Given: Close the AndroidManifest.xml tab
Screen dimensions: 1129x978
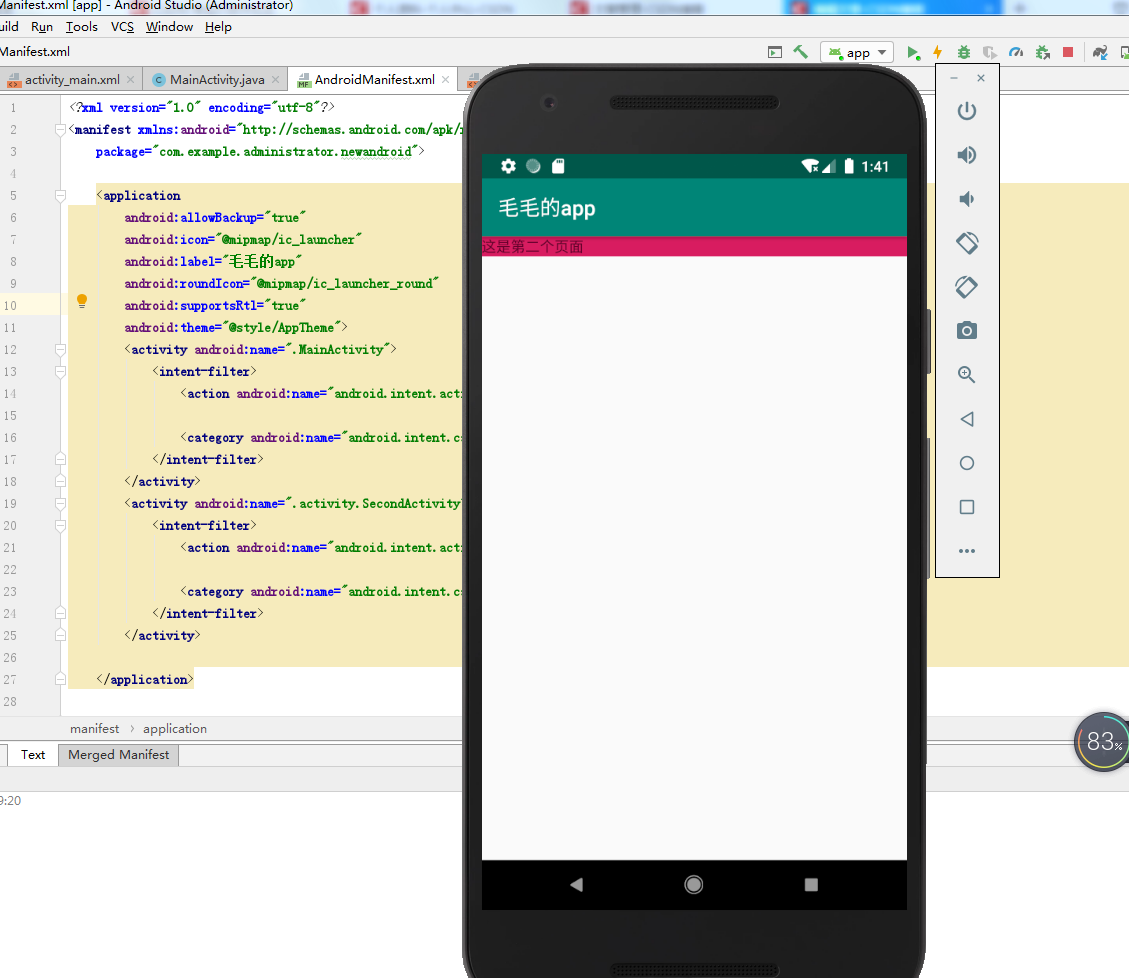Looking at the screenshot, I should click(446, 80).
